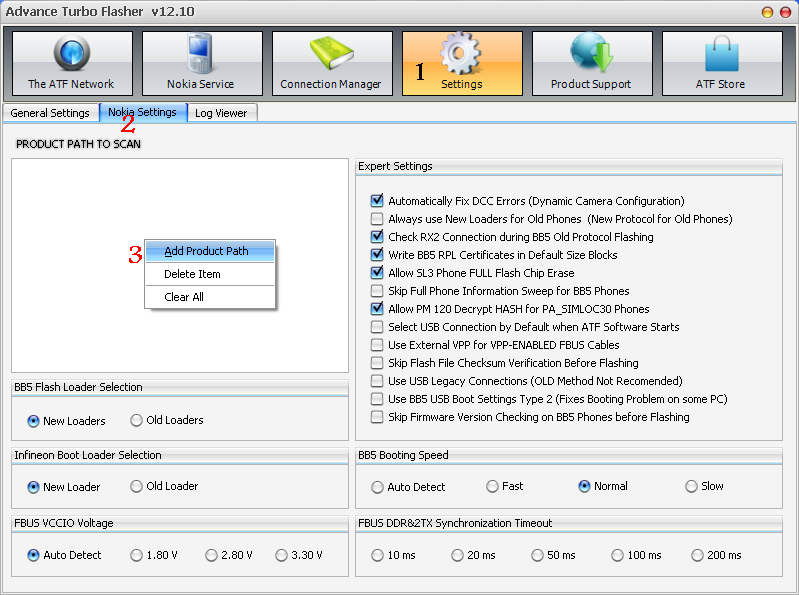This screenshot has width=799, height=595.
Task: Select 3.30 V FBUS voltage
Action: [x=281, y=555]
